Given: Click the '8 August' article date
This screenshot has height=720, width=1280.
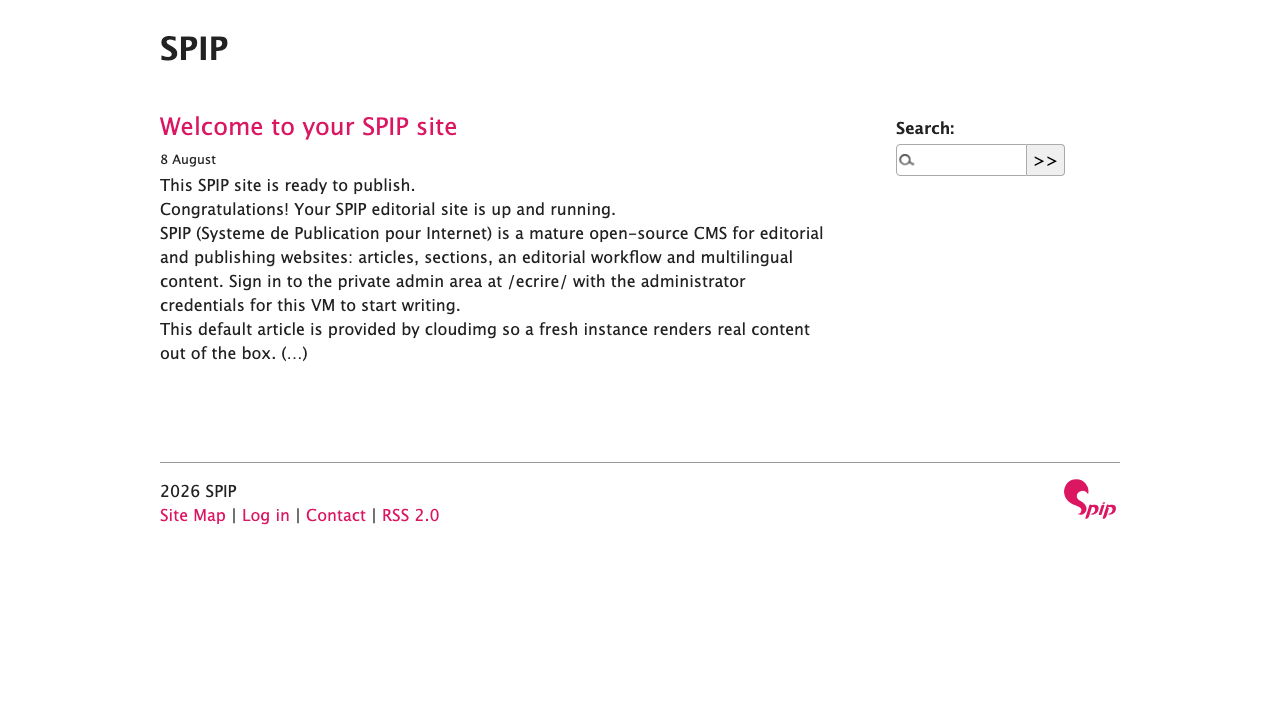Looking at the screenshot, I should click(188, 159).
